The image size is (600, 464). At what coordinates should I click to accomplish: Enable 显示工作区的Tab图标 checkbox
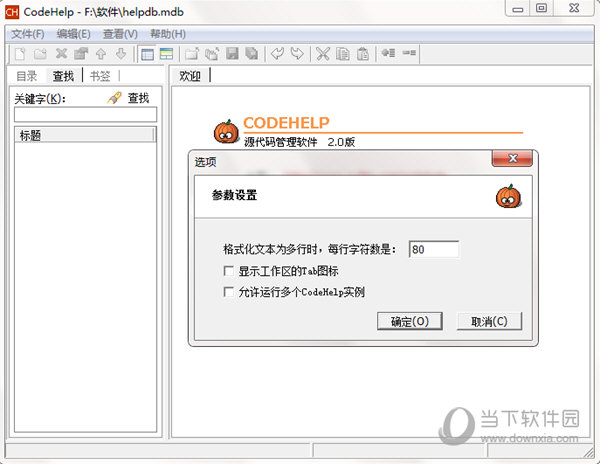pos(228,271)
